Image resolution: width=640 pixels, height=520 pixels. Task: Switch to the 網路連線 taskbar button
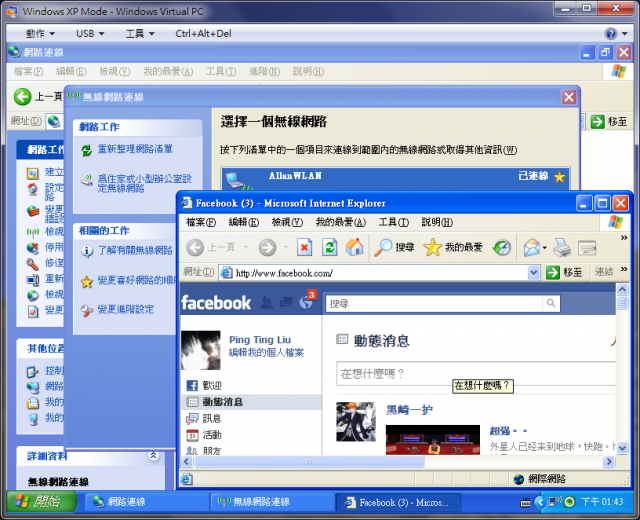click(146, 502)
